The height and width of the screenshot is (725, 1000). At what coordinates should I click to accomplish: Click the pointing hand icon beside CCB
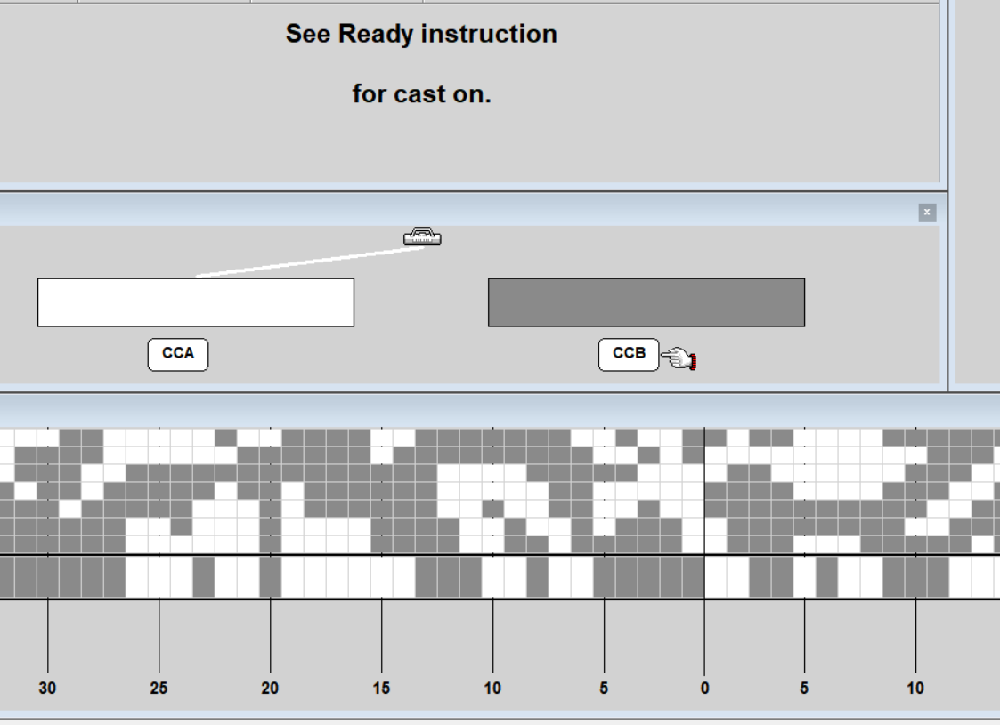pyautogui.click(x=679, y=357)
